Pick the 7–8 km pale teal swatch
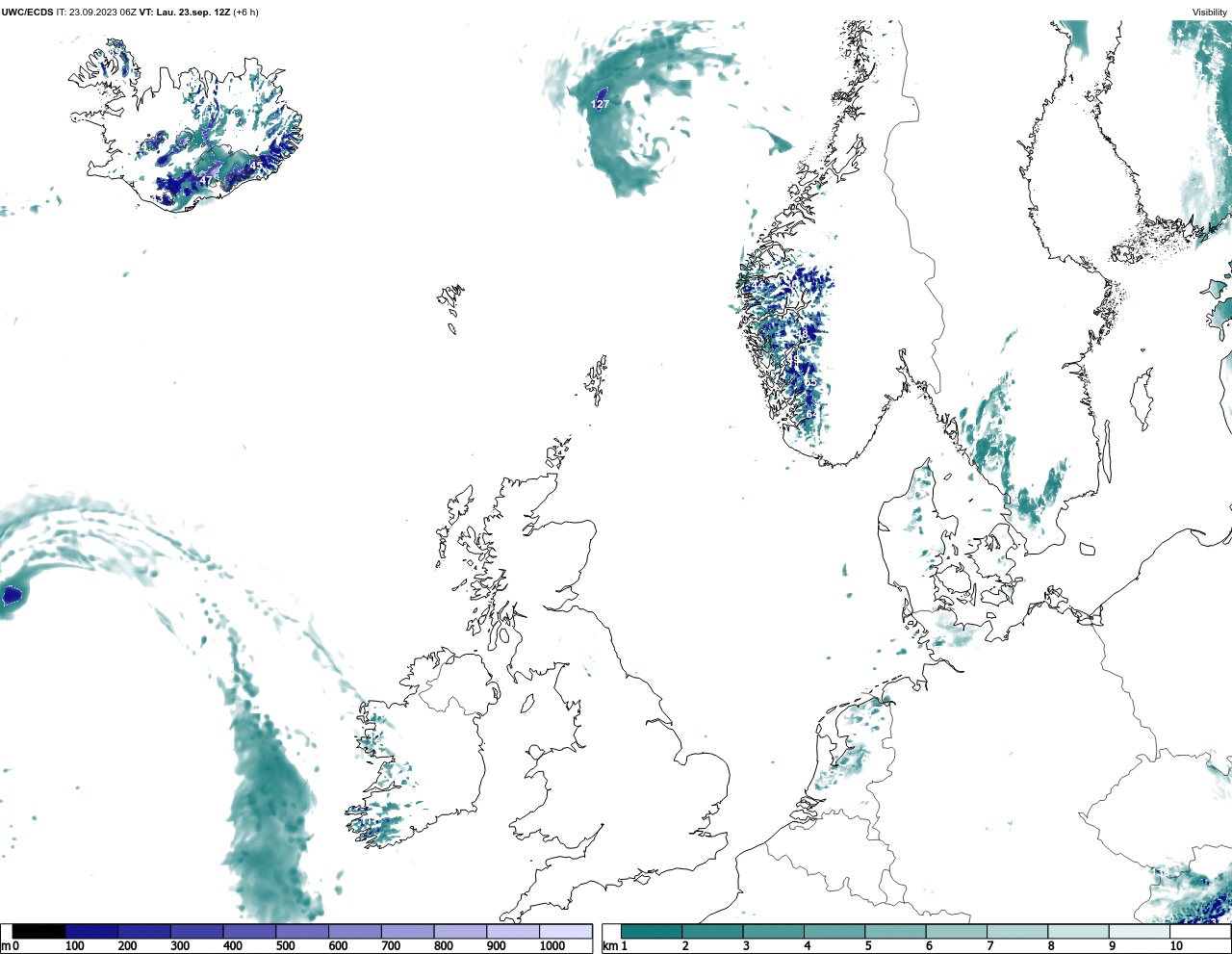 1017,932
